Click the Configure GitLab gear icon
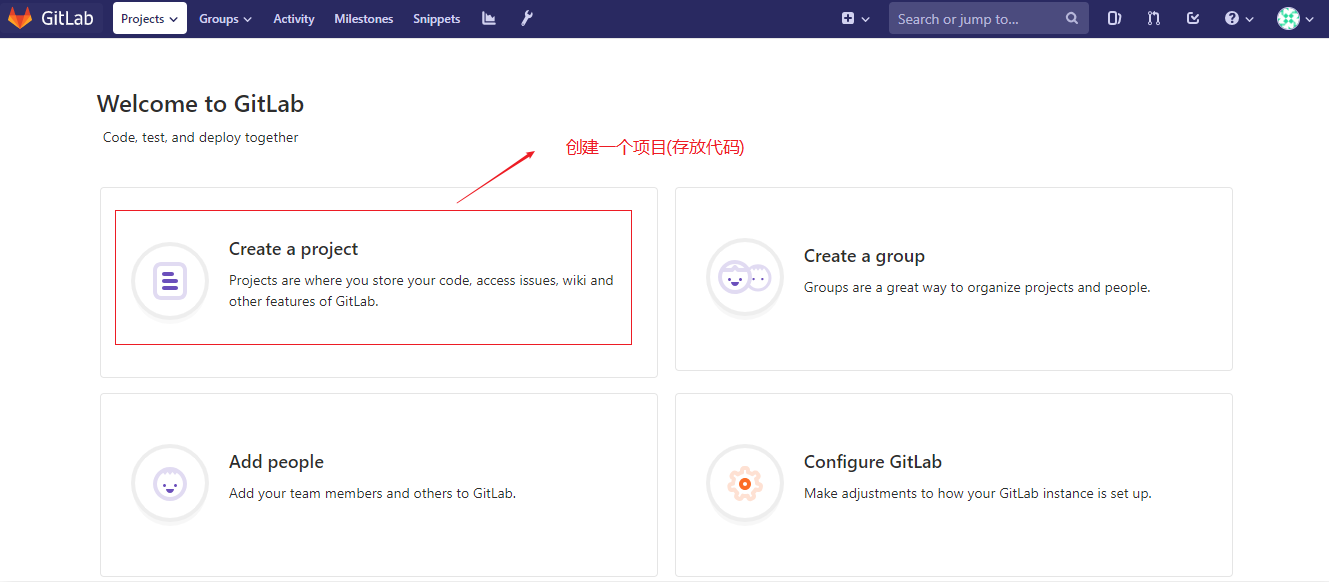1329x582 pixels. (745, 483)
